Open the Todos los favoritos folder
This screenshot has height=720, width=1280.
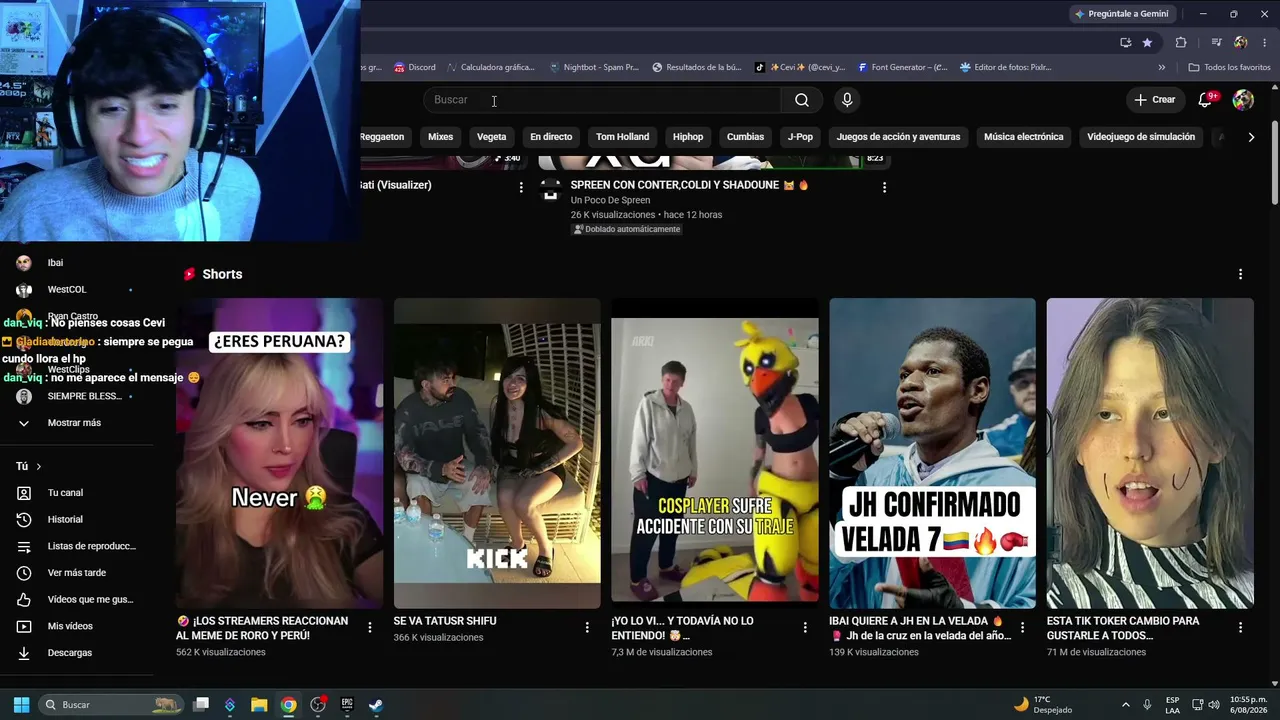1229,68
